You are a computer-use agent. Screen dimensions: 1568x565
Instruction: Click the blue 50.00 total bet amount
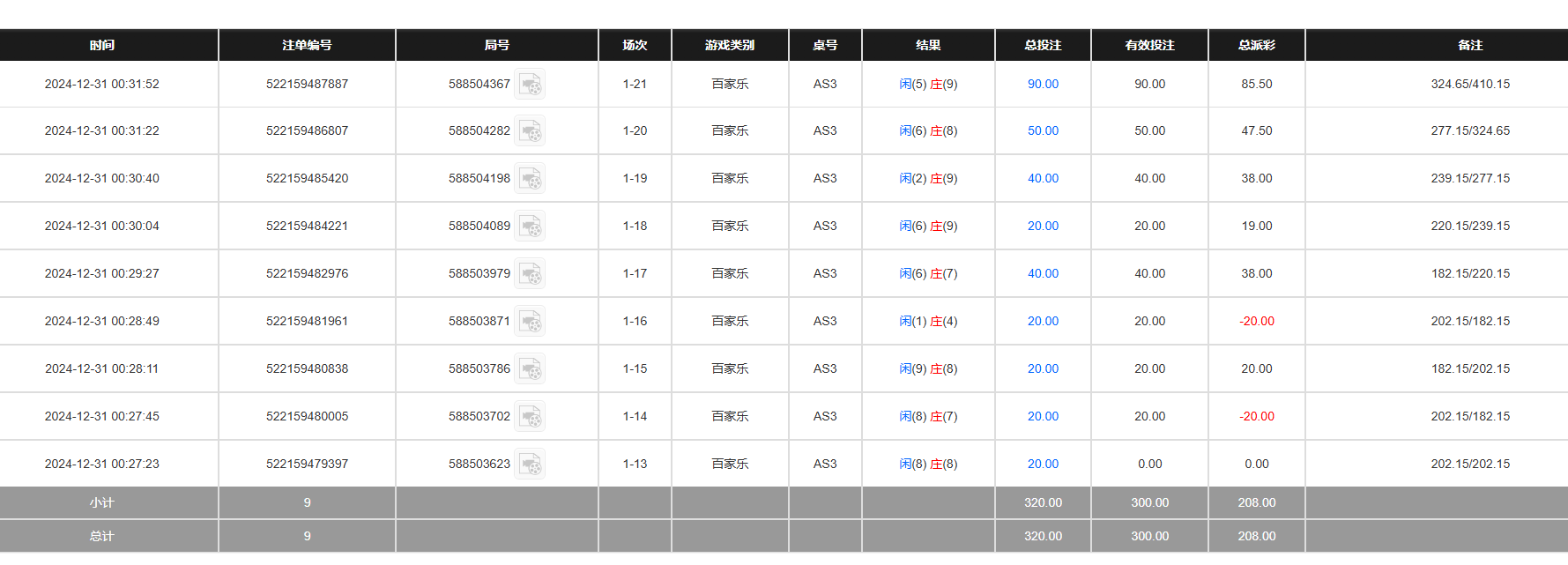[x=1043, y=131]
